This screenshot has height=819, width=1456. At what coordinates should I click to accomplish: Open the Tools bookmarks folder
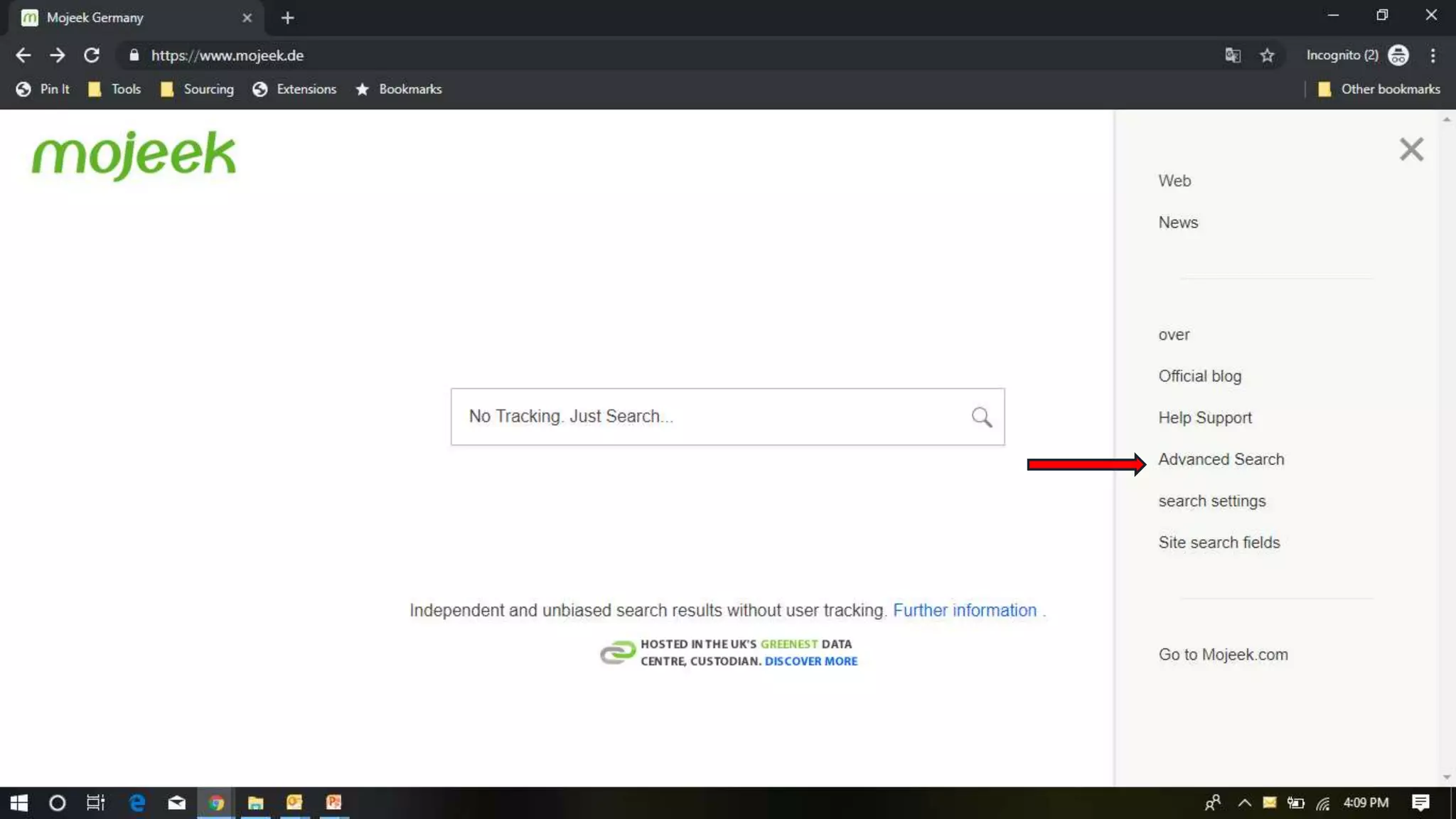click(x=114, y=89)
